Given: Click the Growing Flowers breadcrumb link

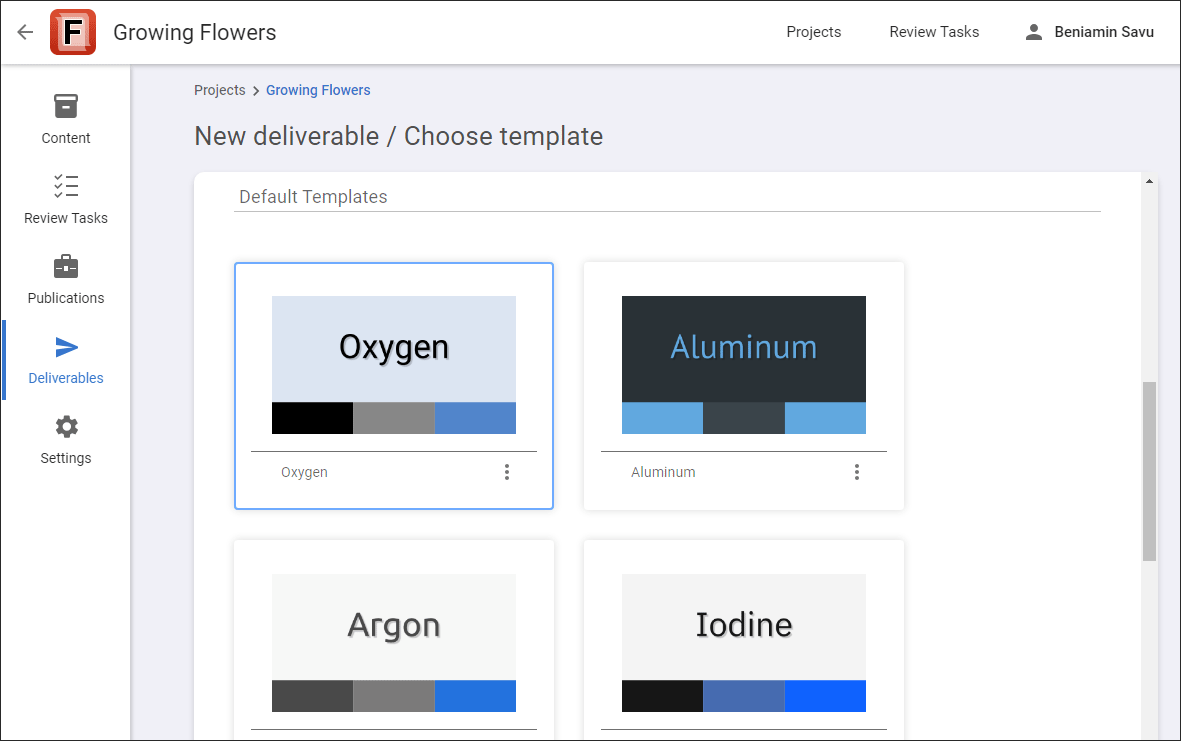Looking at the screenshot, I should tap(318, 90).
